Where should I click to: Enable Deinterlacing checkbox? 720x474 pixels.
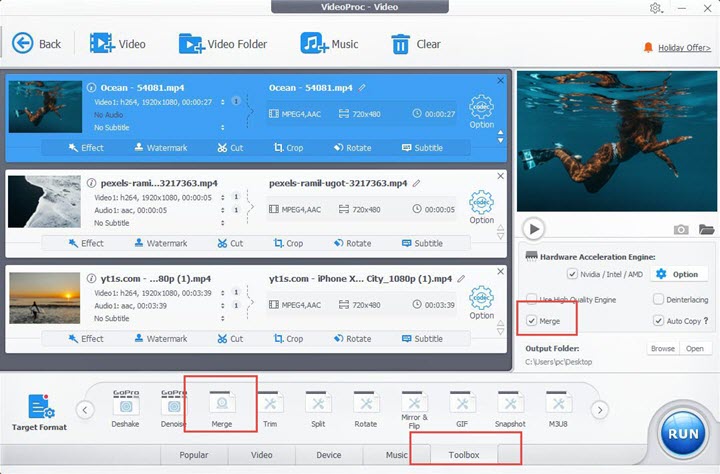point(658,299)
